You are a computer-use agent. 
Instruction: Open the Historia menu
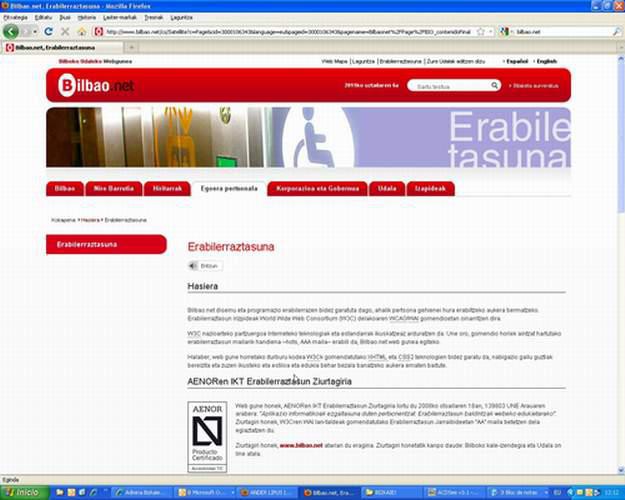(x=87, y=18)
